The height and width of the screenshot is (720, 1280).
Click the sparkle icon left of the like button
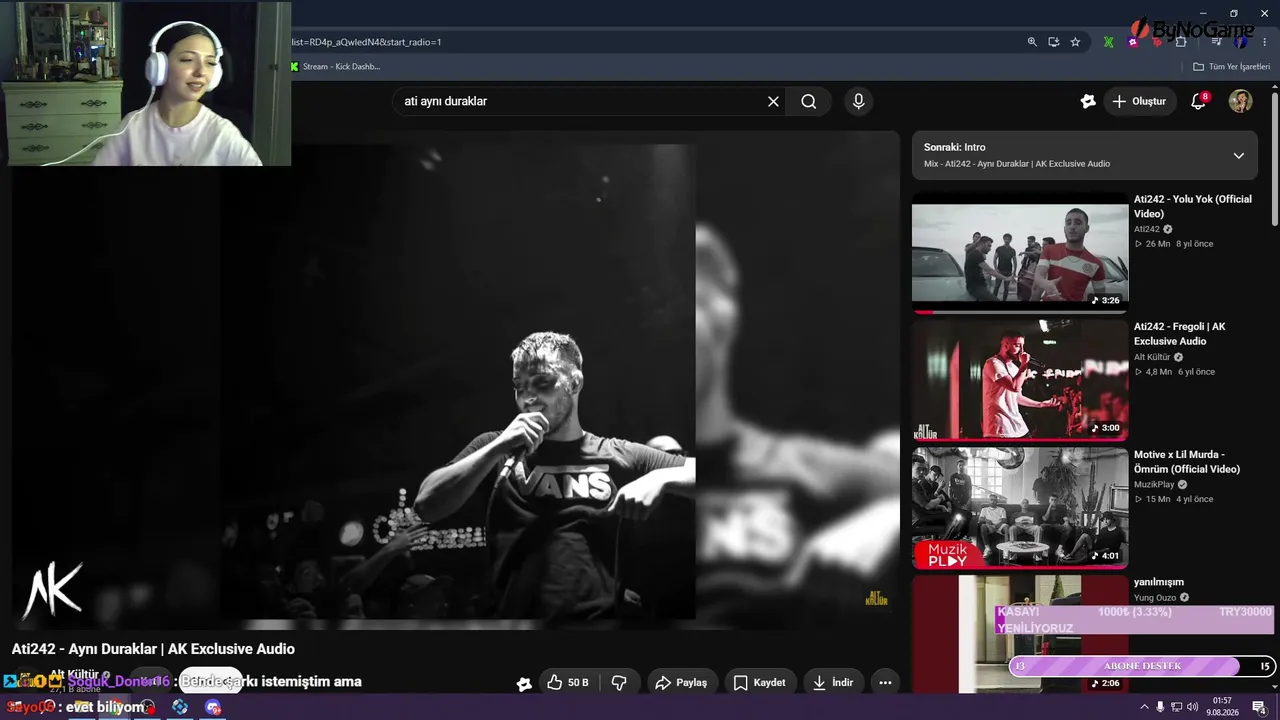click(524, 684)
